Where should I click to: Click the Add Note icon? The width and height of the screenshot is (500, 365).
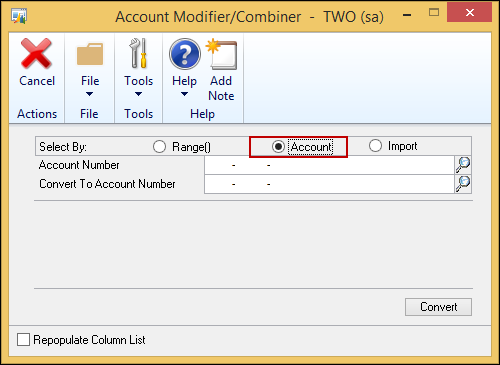[221, 54]
